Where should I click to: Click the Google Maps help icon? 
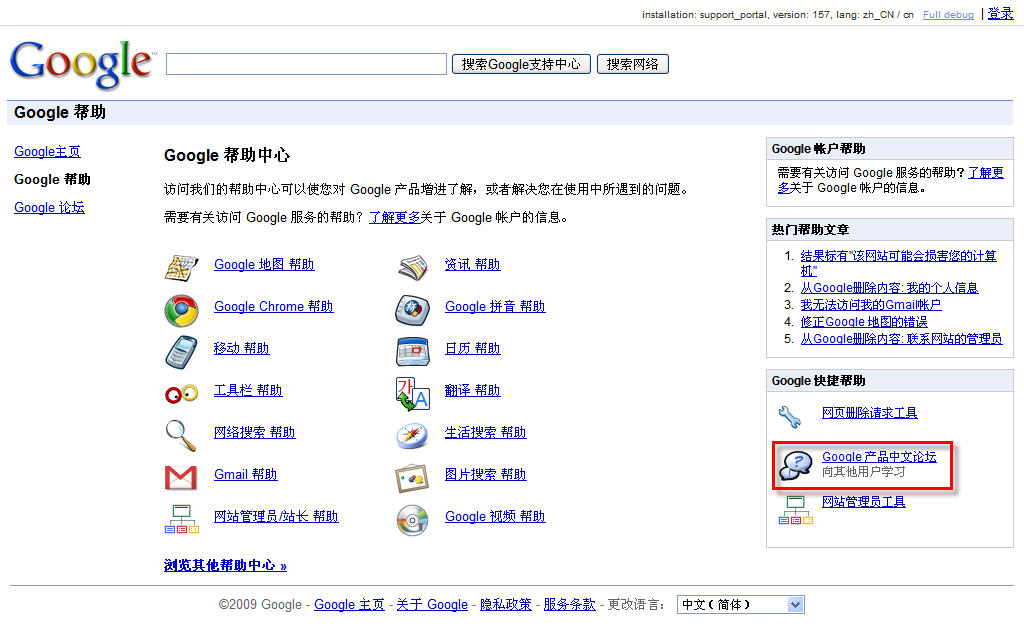[x=182, y=268]
